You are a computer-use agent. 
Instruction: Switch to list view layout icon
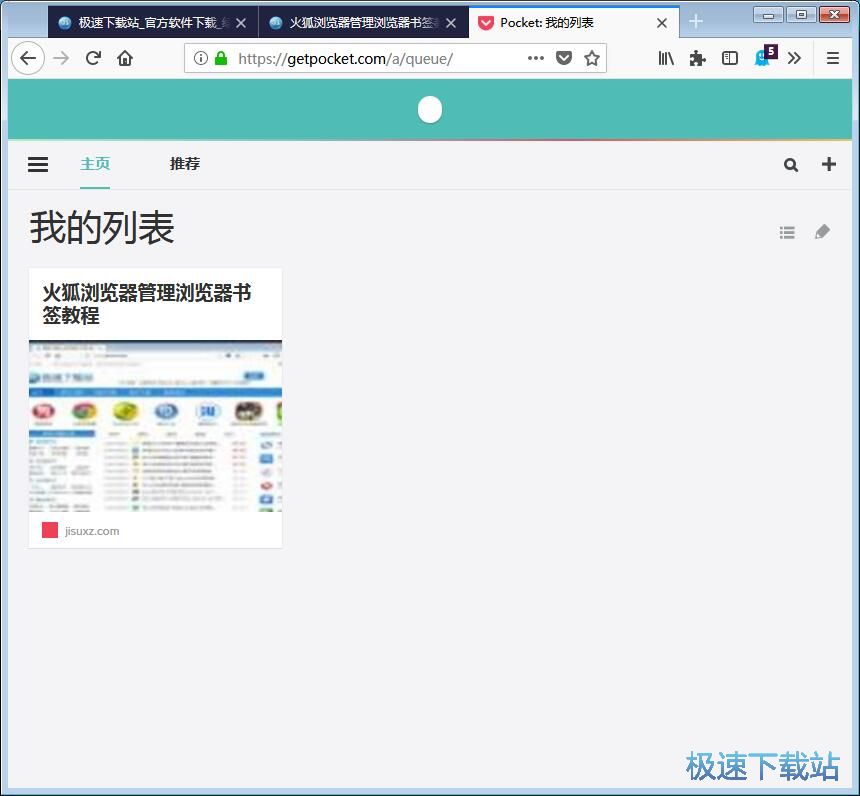point(787,233)
